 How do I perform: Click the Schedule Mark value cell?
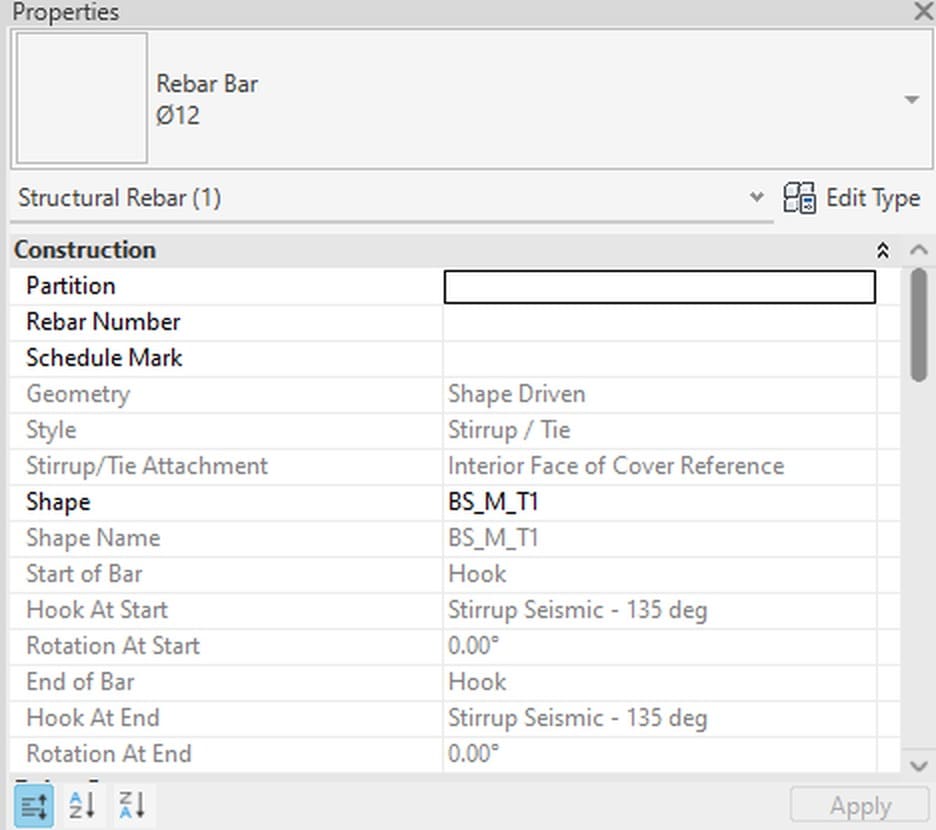pos(660,358)
